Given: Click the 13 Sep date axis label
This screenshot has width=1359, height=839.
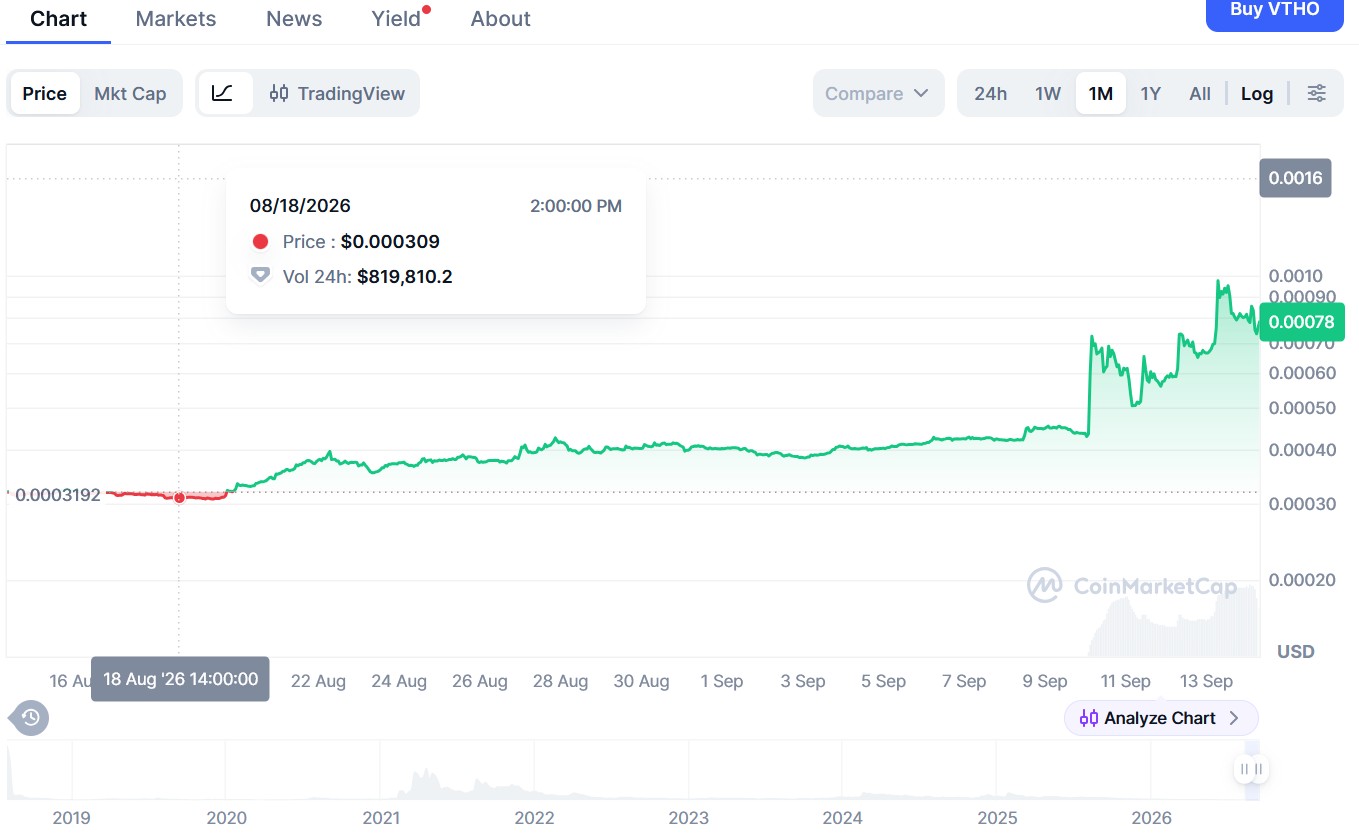Looking at the screenshot, I should pos(1206,681).
